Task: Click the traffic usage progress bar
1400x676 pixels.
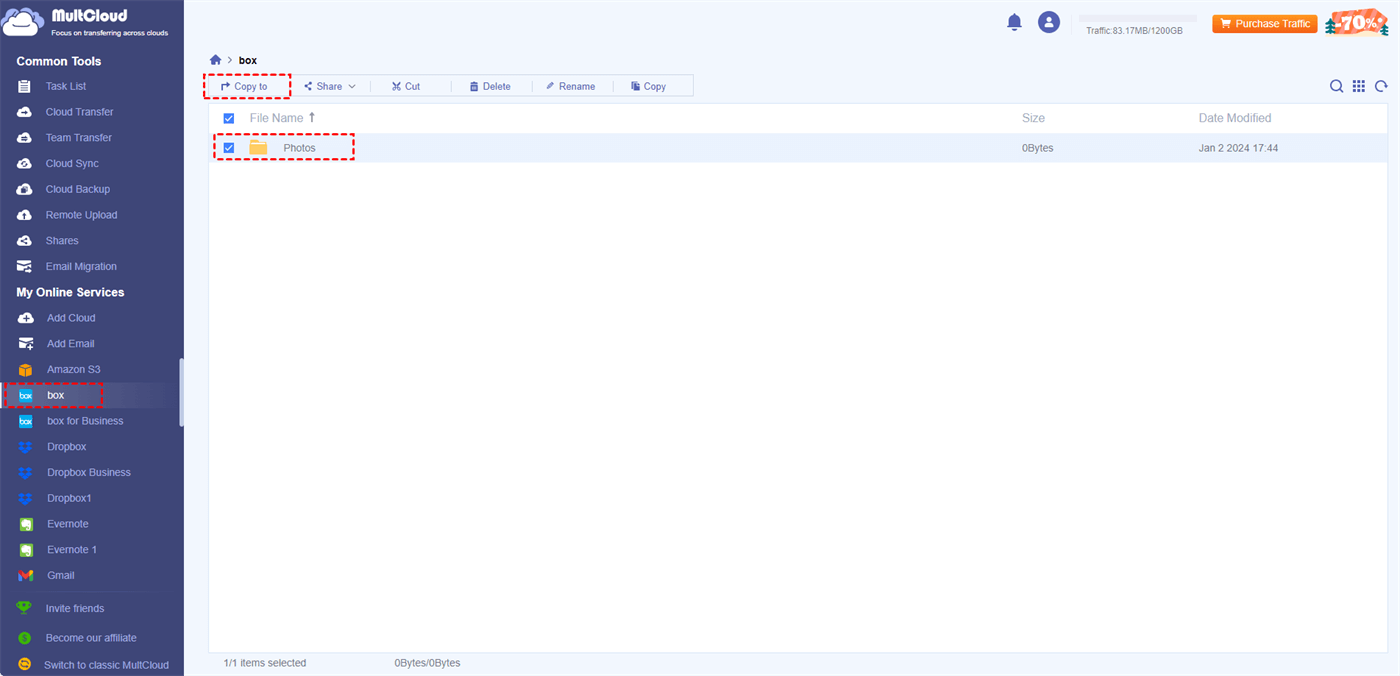Action: pos(1138,18)
